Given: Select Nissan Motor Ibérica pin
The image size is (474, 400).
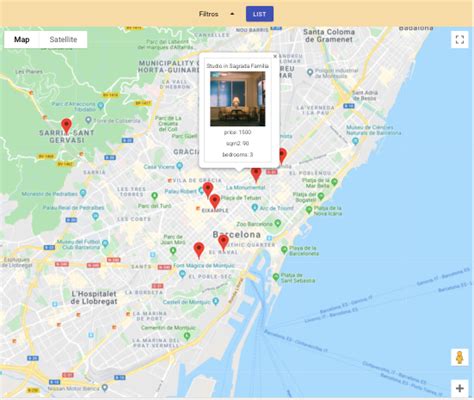Looking at the screenshot, I should (105, 388).
